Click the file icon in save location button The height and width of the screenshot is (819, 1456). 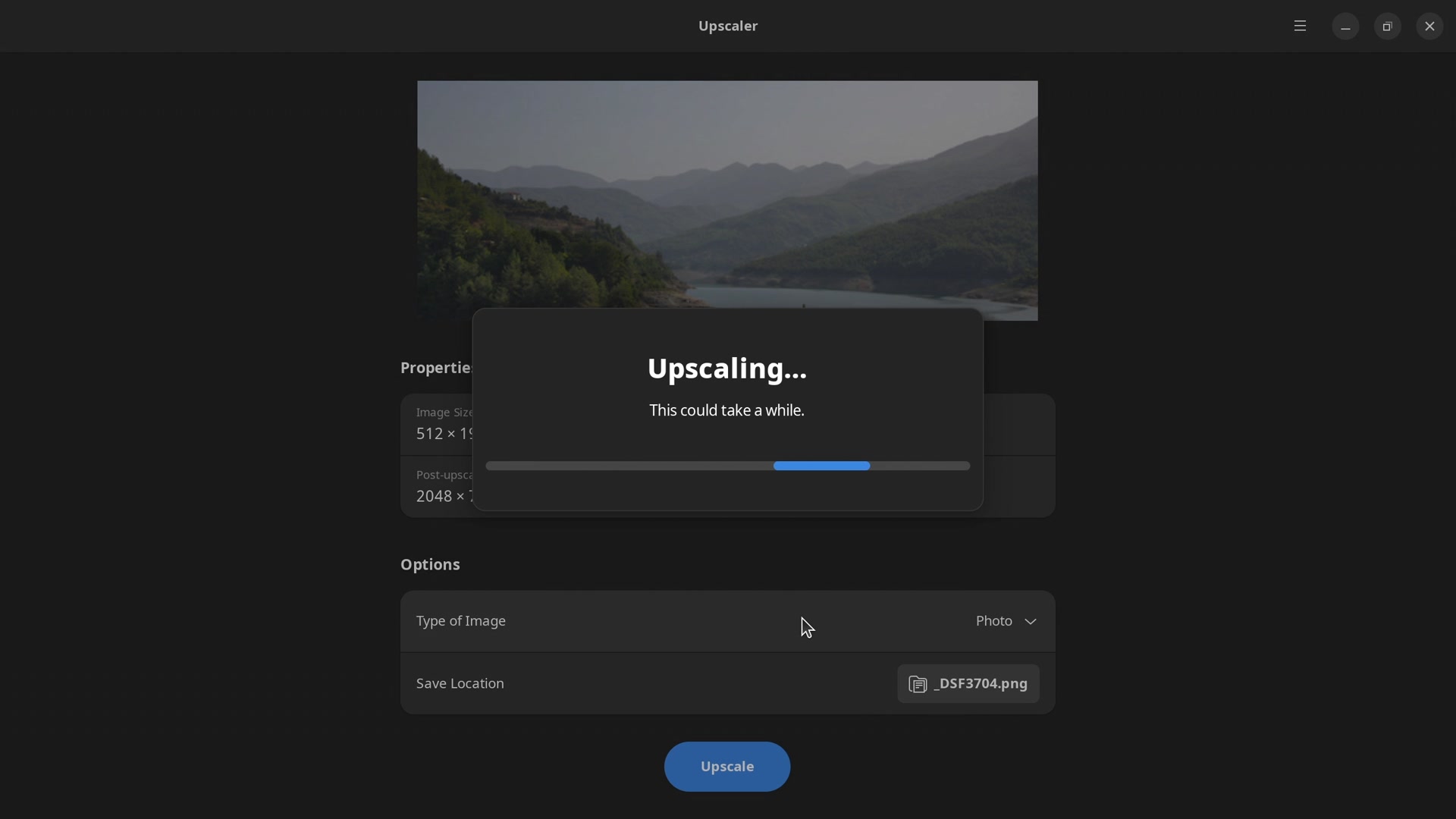[x=918, y=685]
